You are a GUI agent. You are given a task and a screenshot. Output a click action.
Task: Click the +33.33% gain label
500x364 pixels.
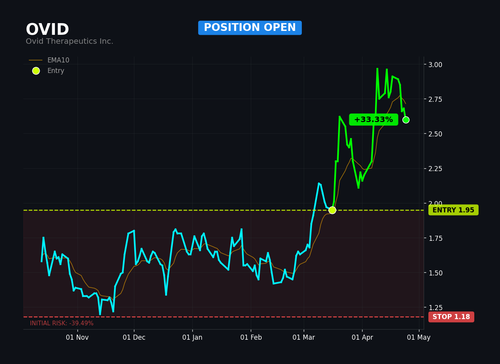373,119
